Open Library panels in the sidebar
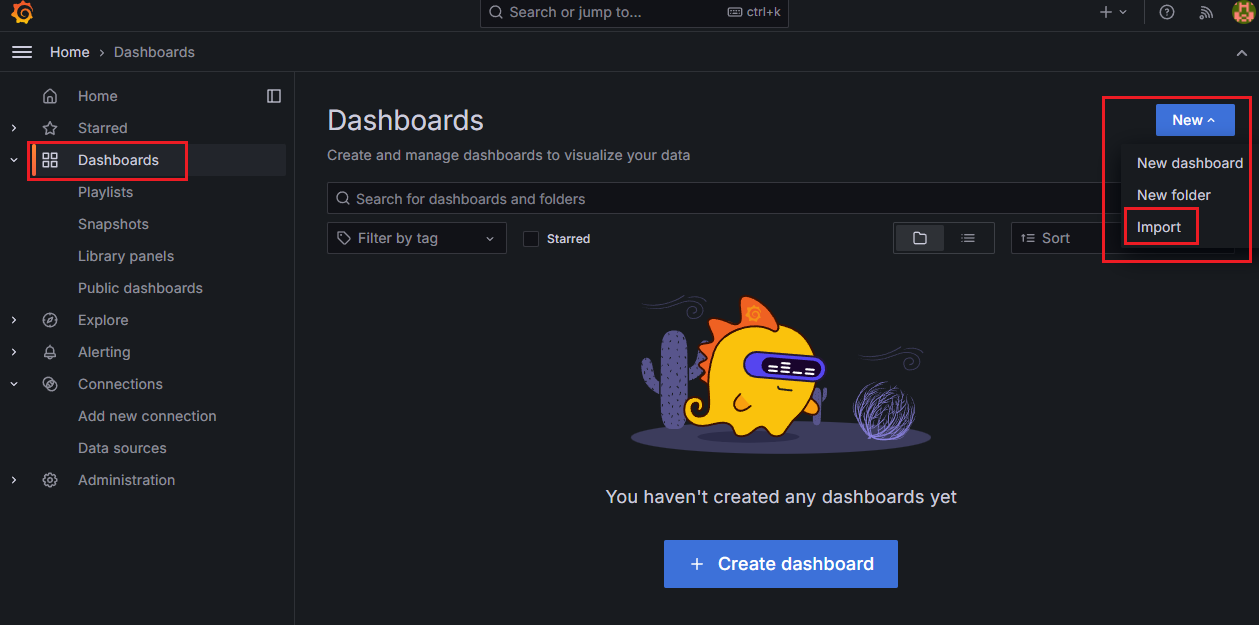This screenshot has height=625, width=1259. point(126,256)
